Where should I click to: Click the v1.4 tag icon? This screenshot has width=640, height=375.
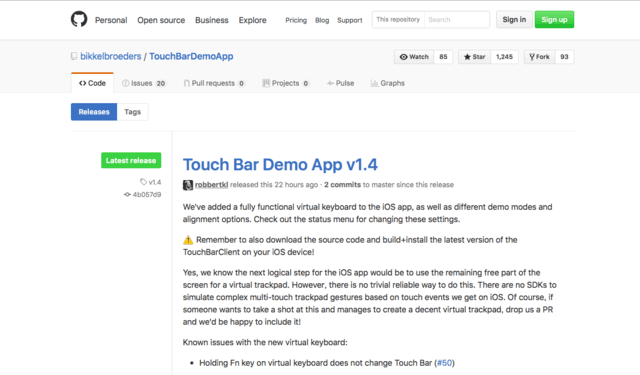coord(143,182)
